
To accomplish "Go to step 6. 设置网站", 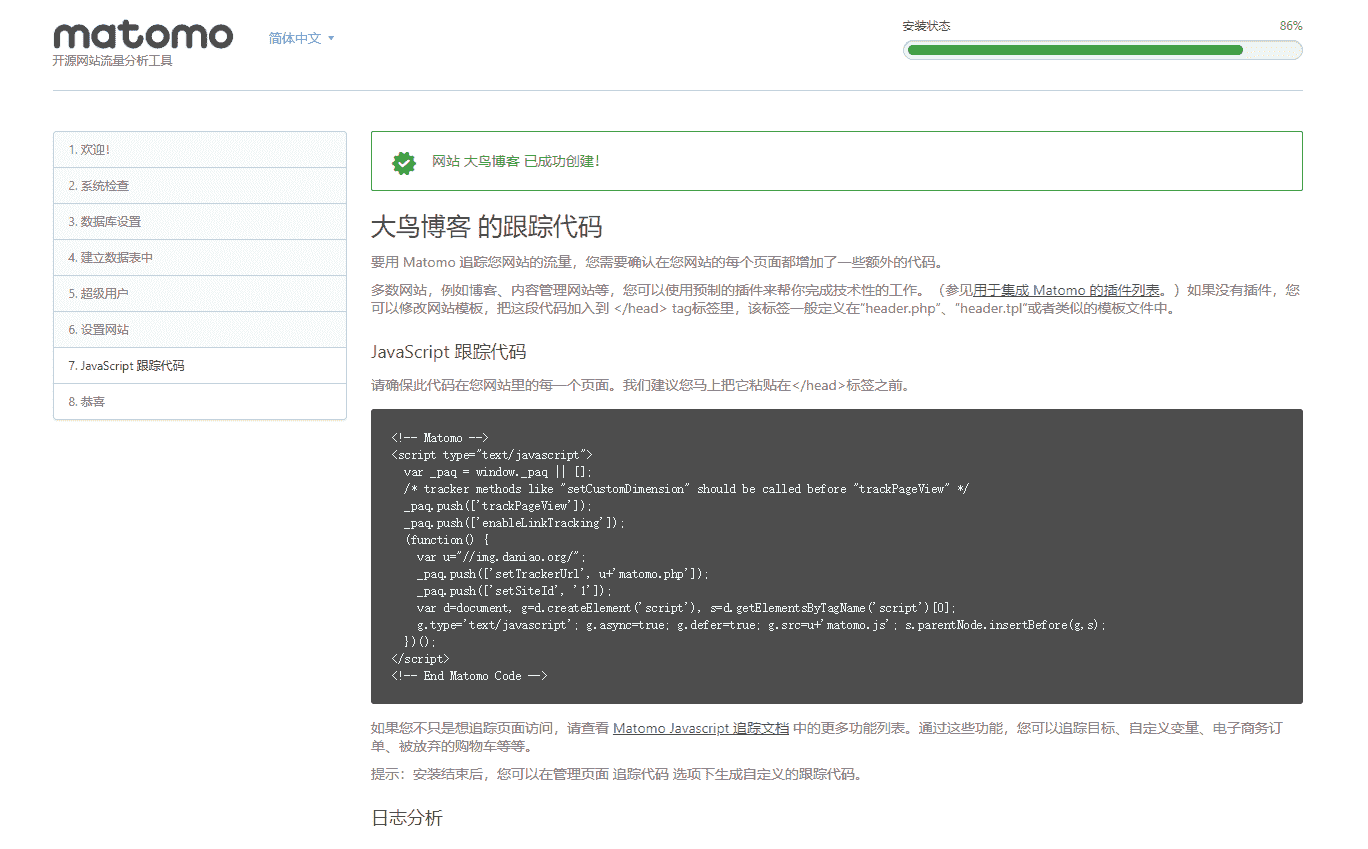I will [x=200, y=330].
